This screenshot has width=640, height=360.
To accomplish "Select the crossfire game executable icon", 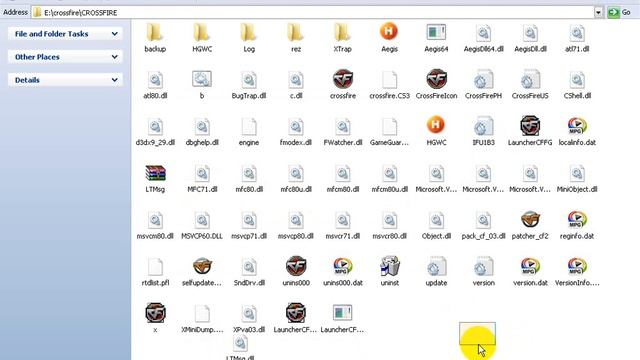I will [343, 79].
